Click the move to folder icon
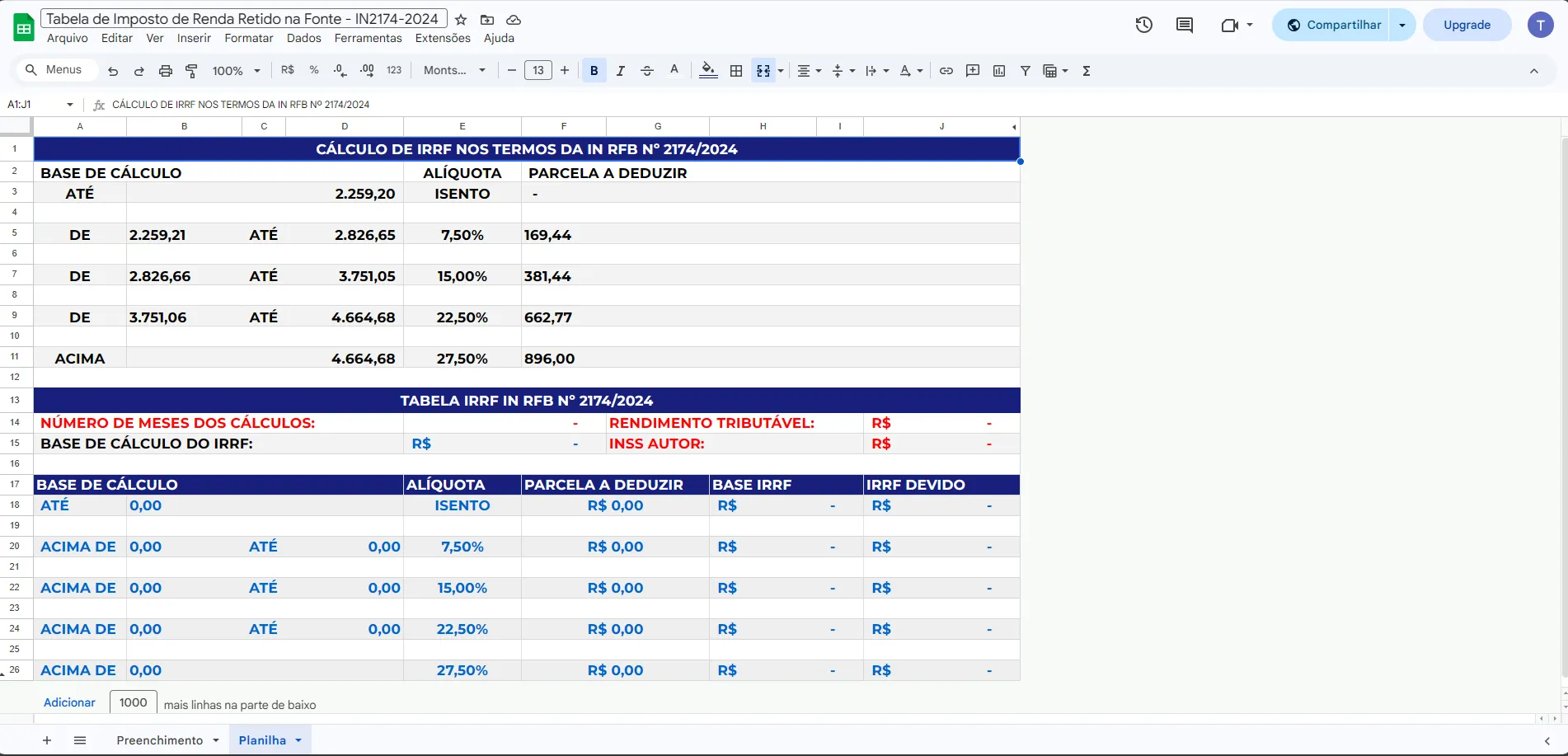The height and width of the screenshot is (756, 1568). [x=487, y=19]
